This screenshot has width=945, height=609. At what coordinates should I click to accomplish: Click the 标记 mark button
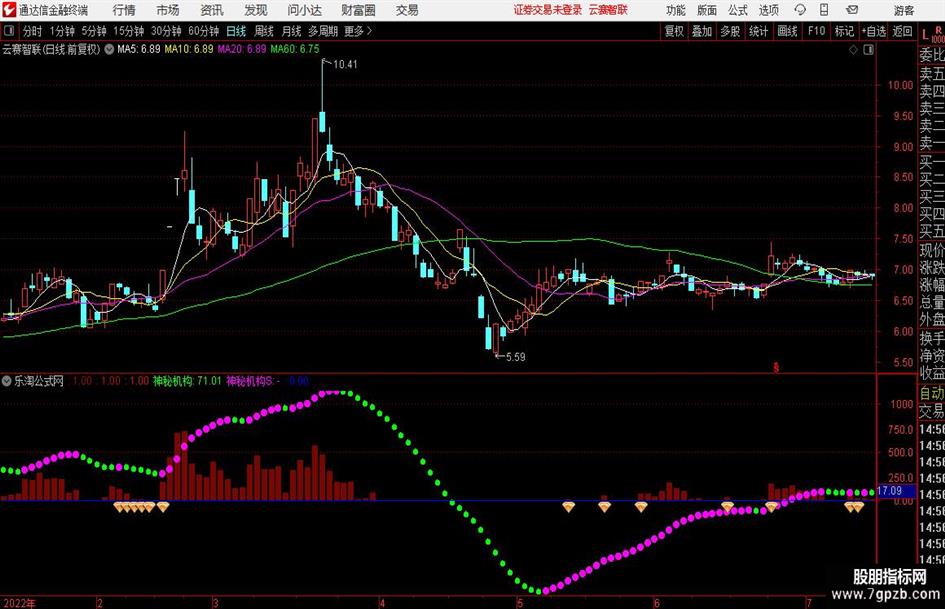pos(844,31)
